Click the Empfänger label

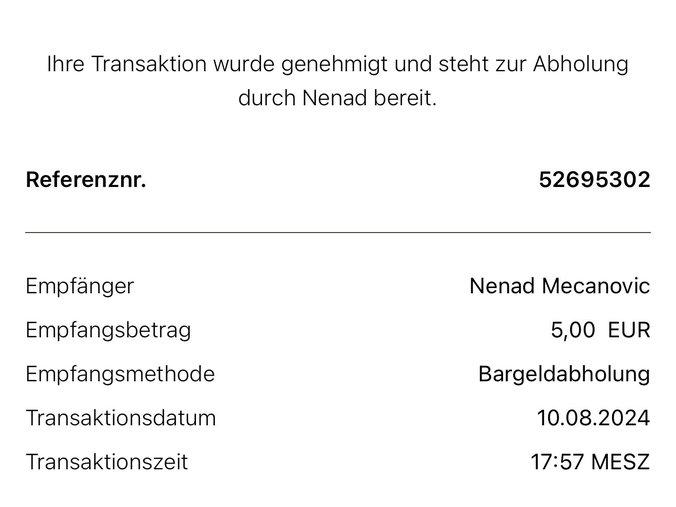(79, 286)
